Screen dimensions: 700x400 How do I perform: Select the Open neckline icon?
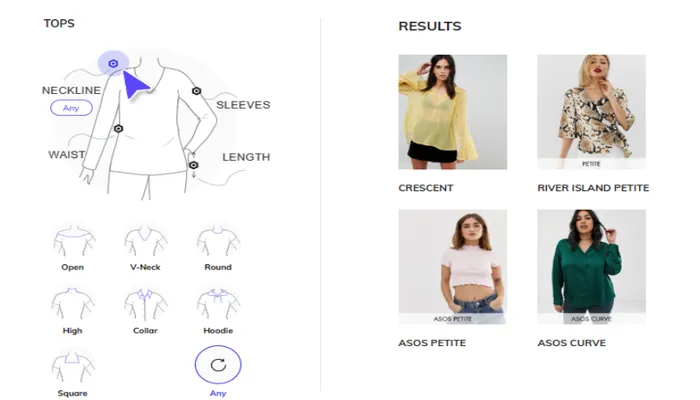(73, 242)
